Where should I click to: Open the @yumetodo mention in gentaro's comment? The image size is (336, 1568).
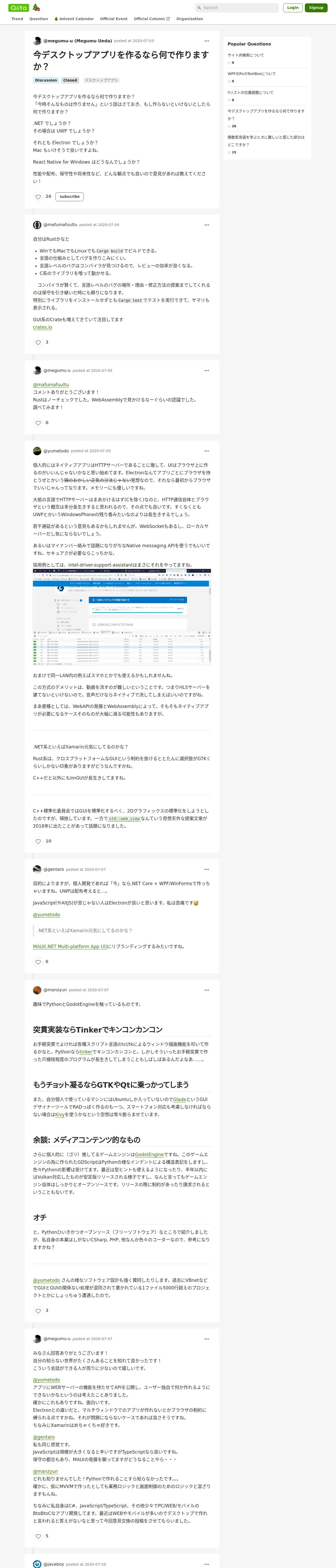(46, 915)
